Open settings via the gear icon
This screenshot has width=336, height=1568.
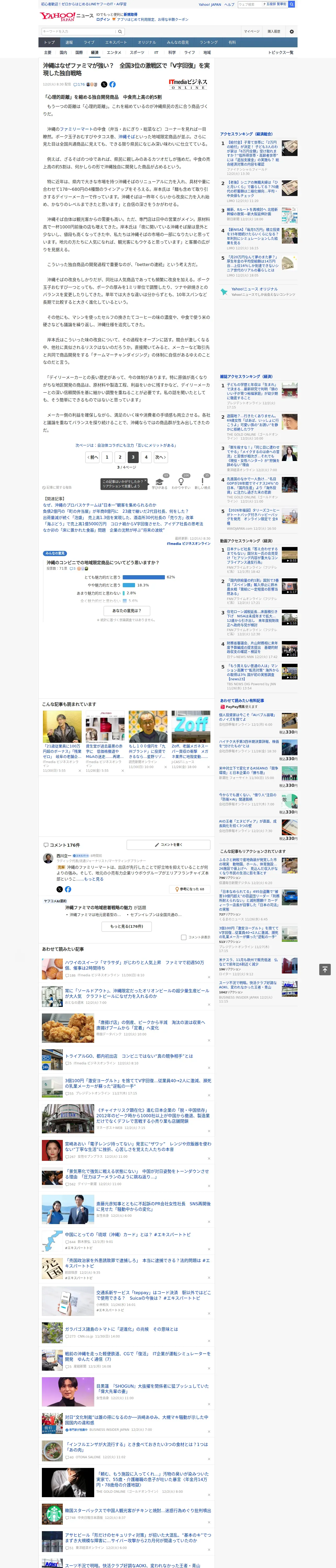click(x=291, y=31)
